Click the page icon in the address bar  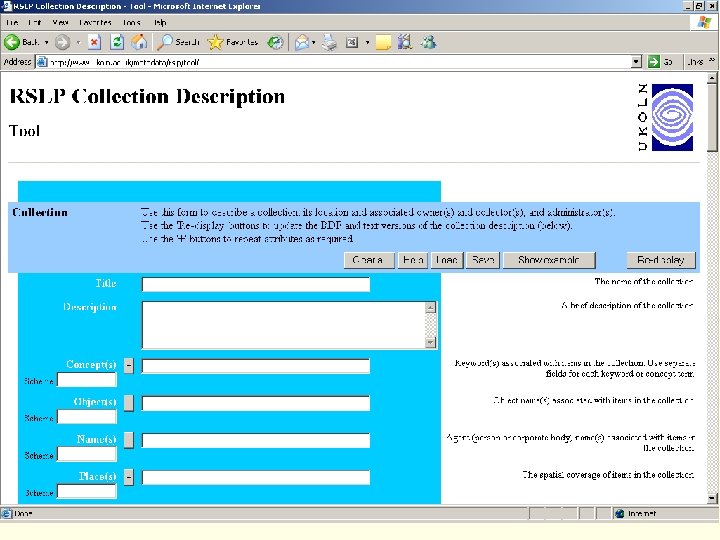(42, 62)
